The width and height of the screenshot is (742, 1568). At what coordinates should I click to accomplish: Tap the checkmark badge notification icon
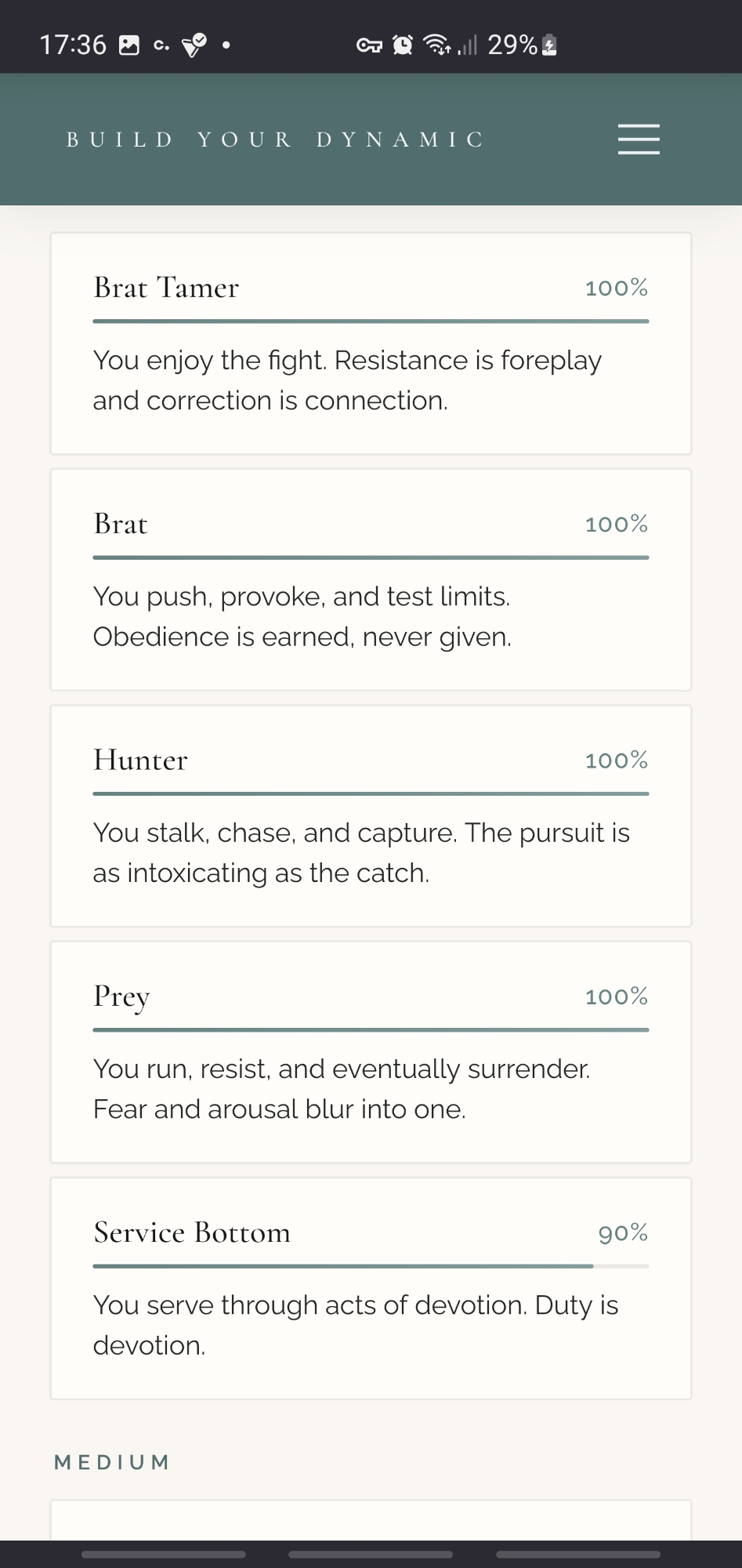pos(194,45)
